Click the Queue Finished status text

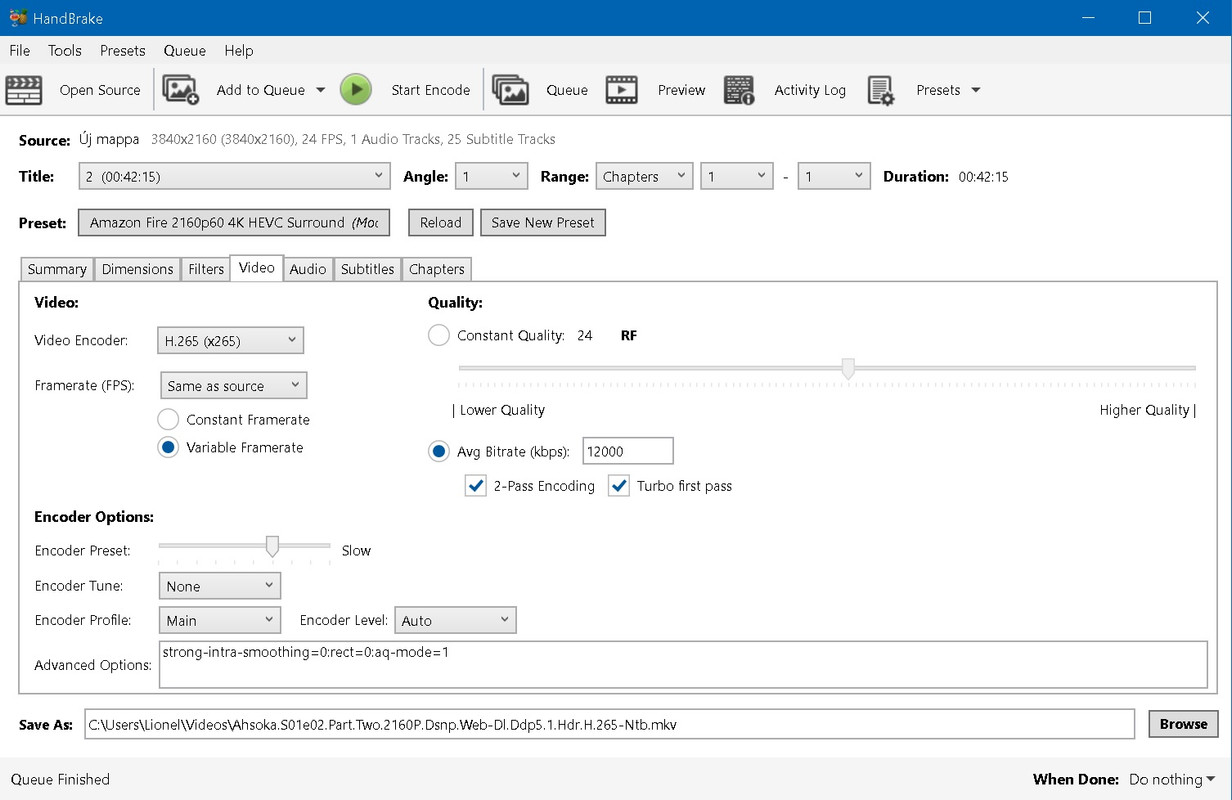[60, 779]
